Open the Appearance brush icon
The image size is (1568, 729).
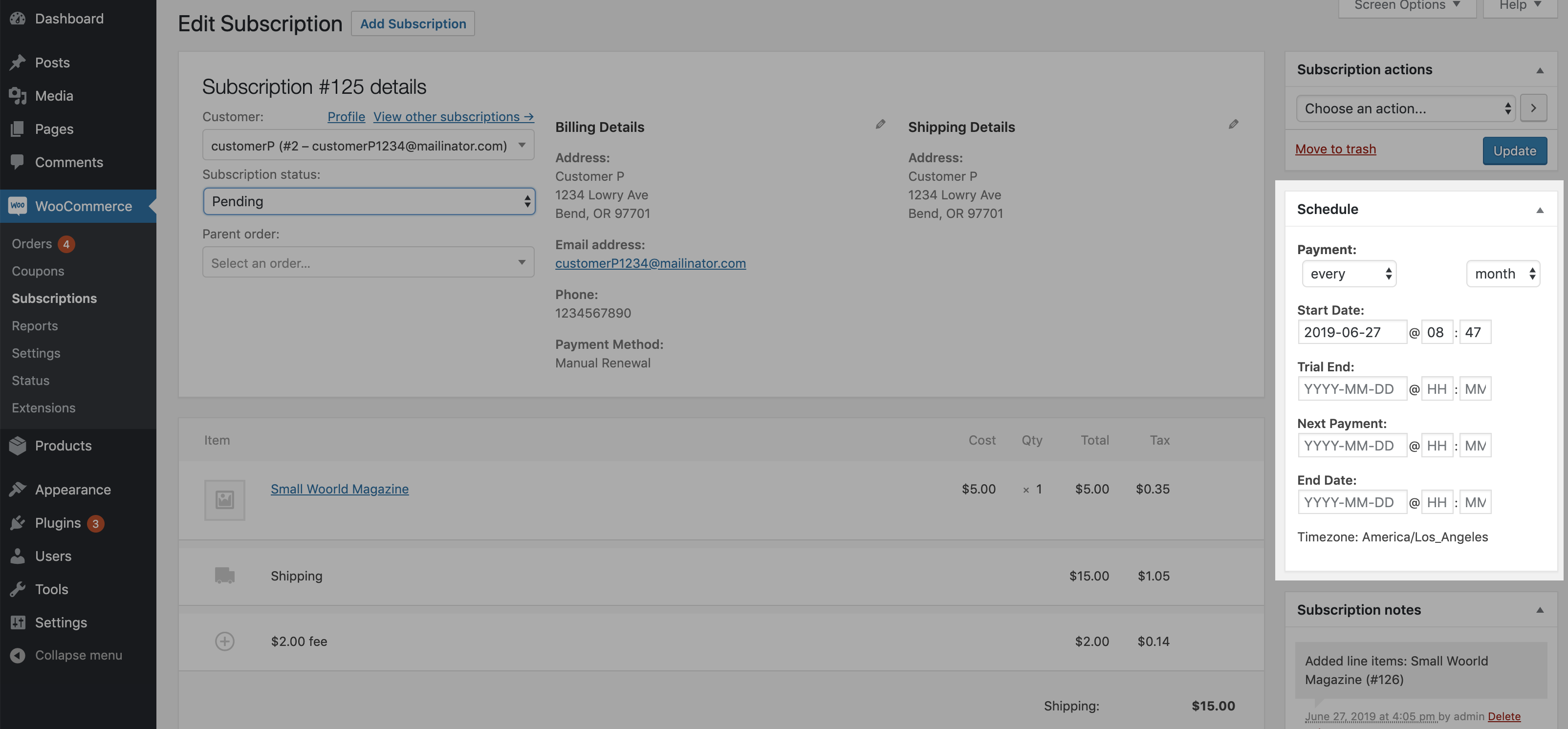(x=17, y=489)
